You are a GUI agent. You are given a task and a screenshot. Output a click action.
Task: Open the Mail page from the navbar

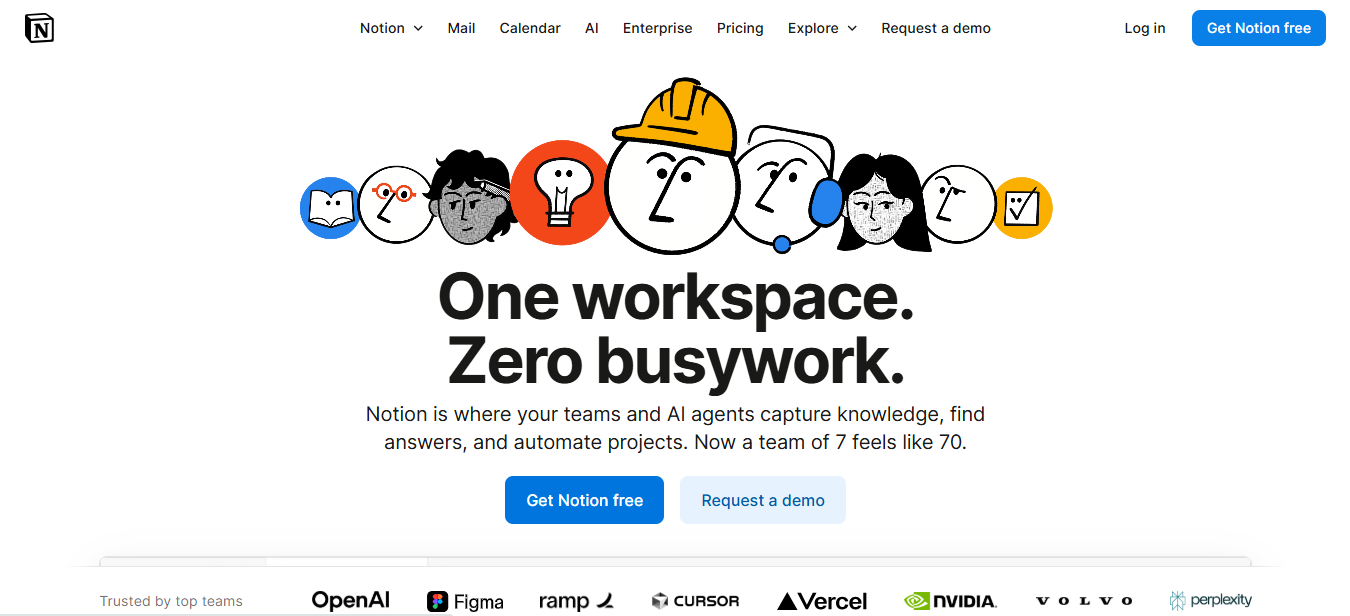[461, 28]
